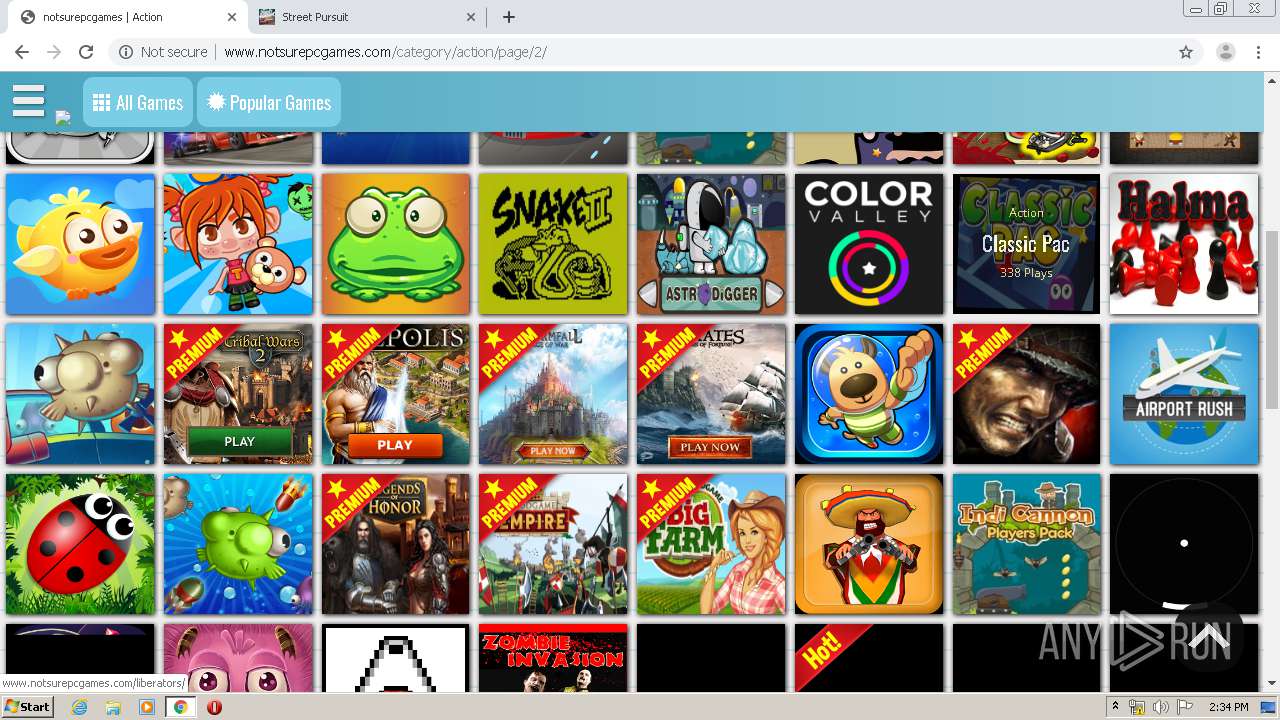
Task: Click the page vertical scrollbar thumb
Action: [x=1272, y=319]
